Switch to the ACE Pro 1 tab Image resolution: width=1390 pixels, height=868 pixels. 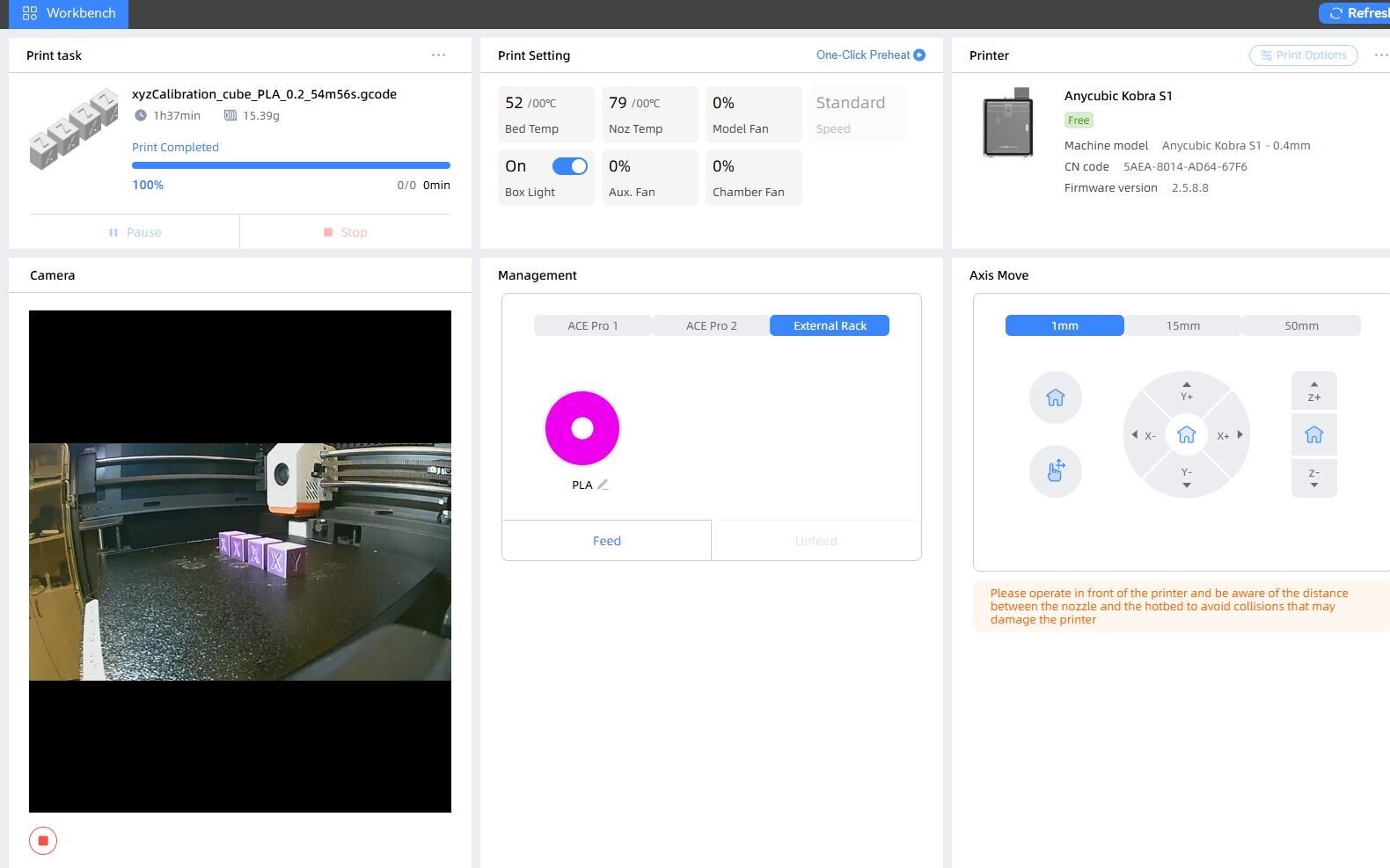(592, 325)
